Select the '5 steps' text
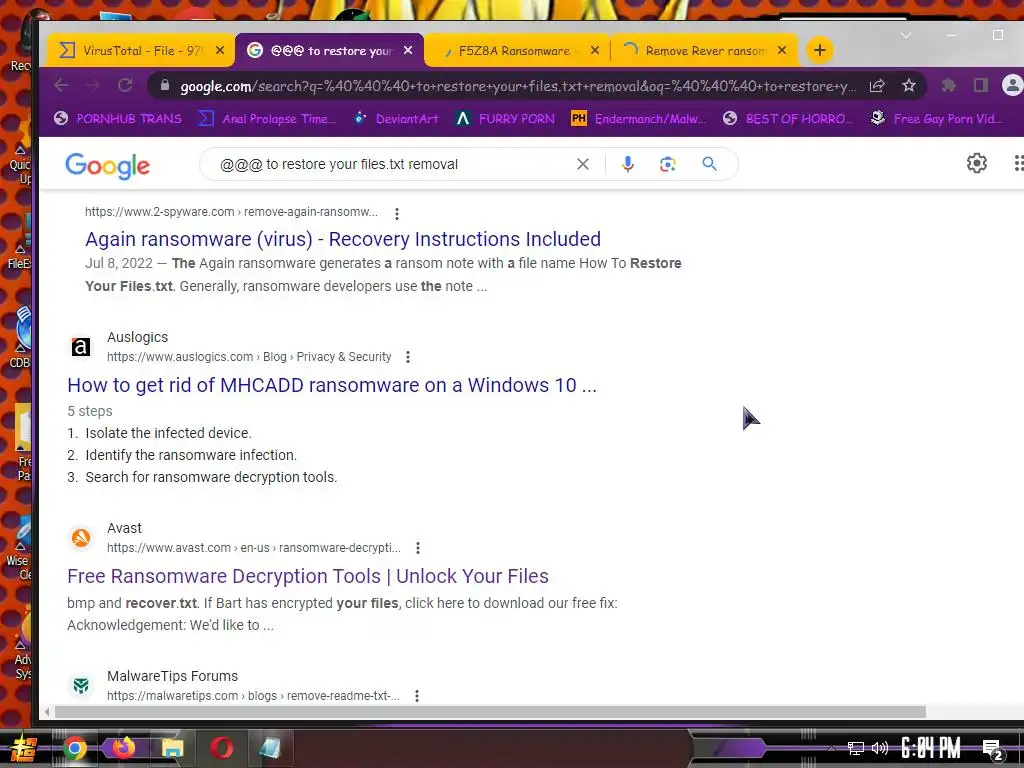 coord(89,411)
